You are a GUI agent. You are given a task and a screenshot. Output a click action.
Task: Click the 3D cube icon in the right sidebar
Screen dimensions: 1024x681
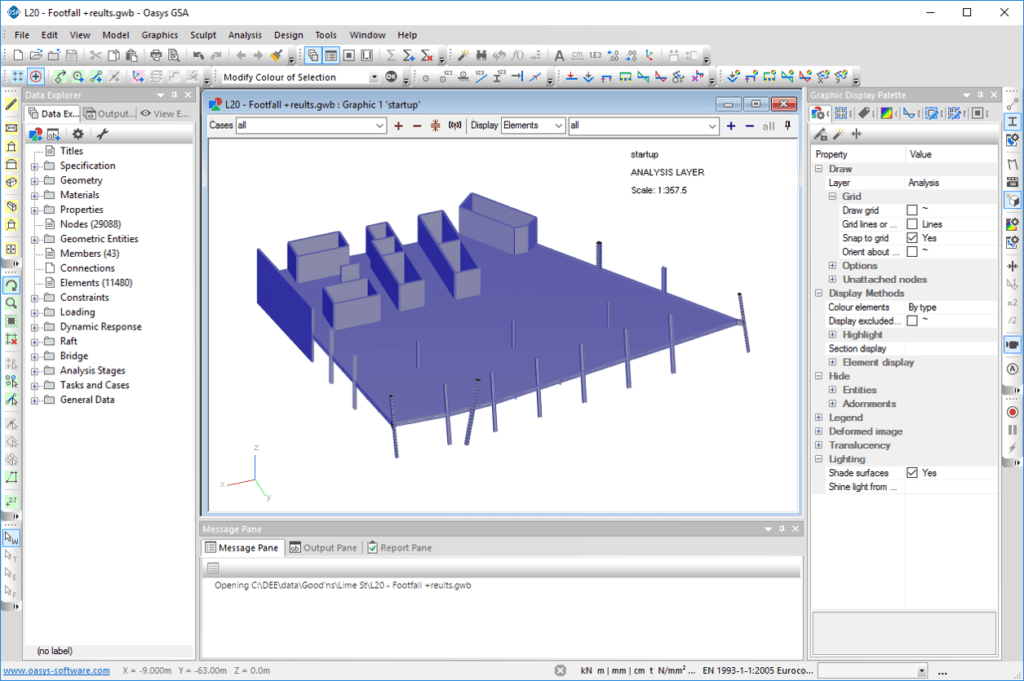(x=1012, y=200)
